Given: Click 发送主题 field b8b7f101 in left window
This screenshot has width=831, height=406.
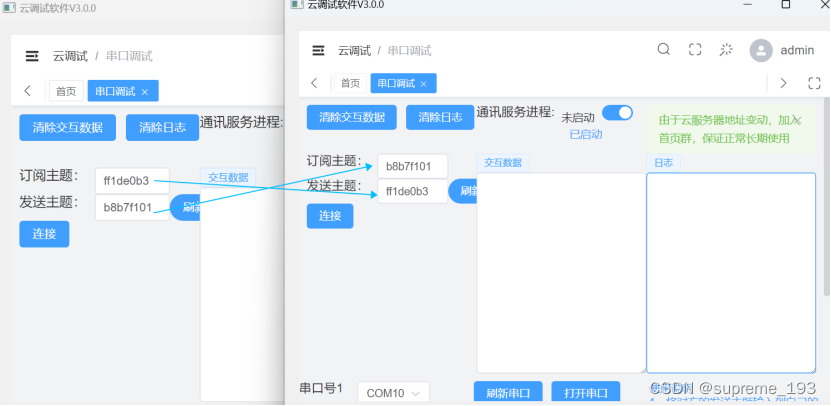Looking at the screenshot, I should click(x=132, y=207).
